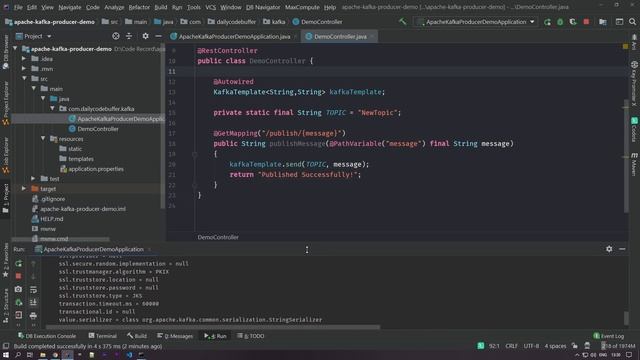The height and width of the screenshot is (360, 640).
Task: Open the Maven tool window on right
Action: [634, 164]
